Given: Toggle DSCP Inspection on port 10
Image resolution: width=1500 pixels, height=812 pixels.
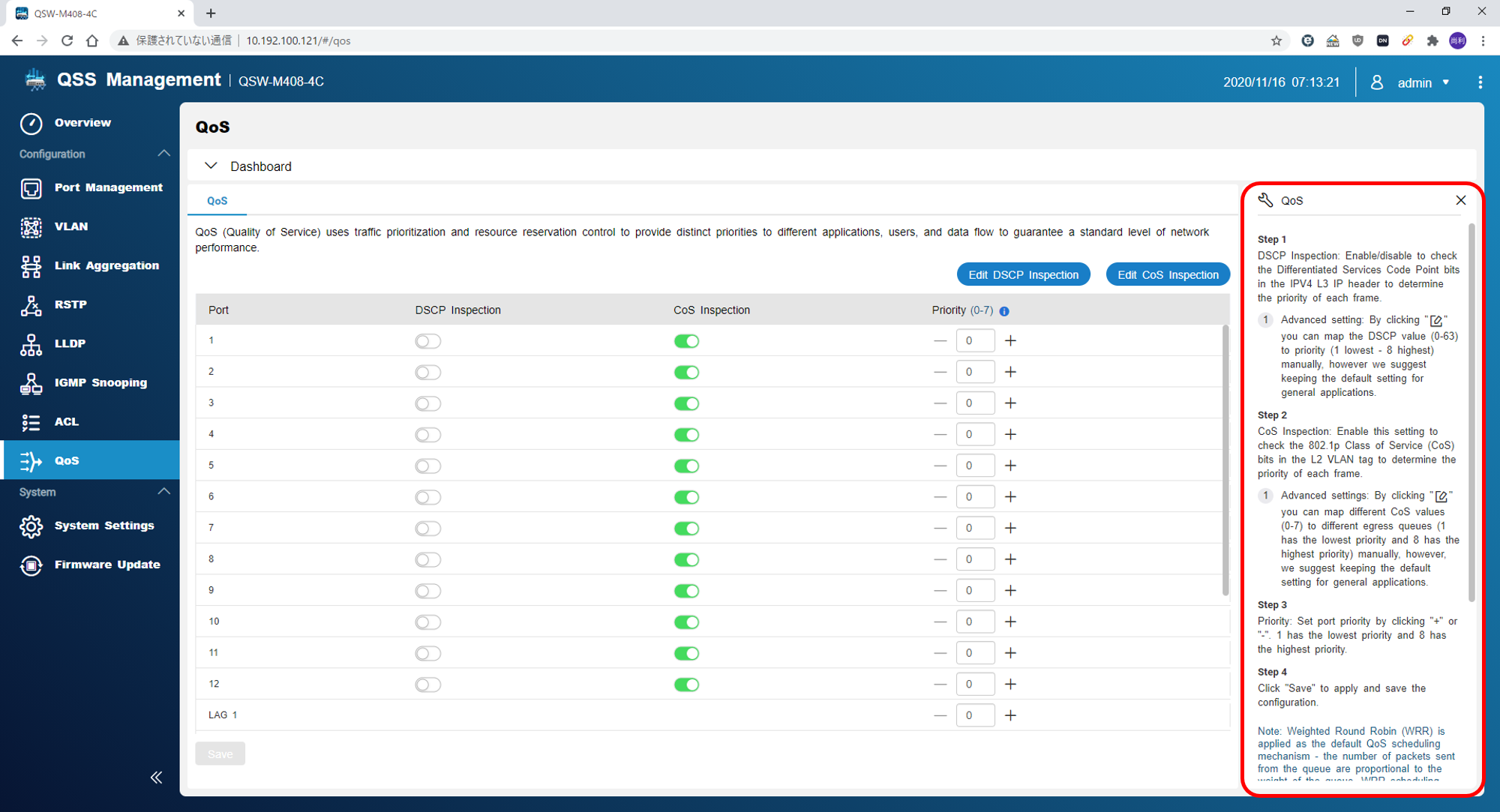Looking at the screenshot, I should click(427, 622).
